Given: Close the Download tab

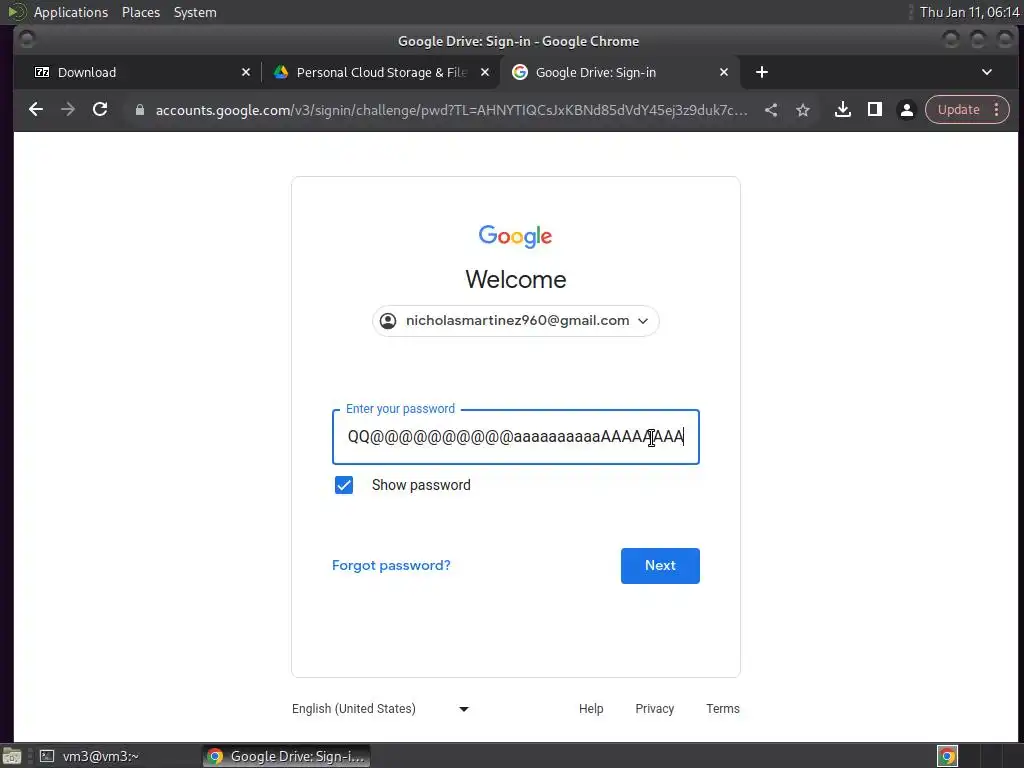Looking at the screenshot, I should (x=246, y=72).
